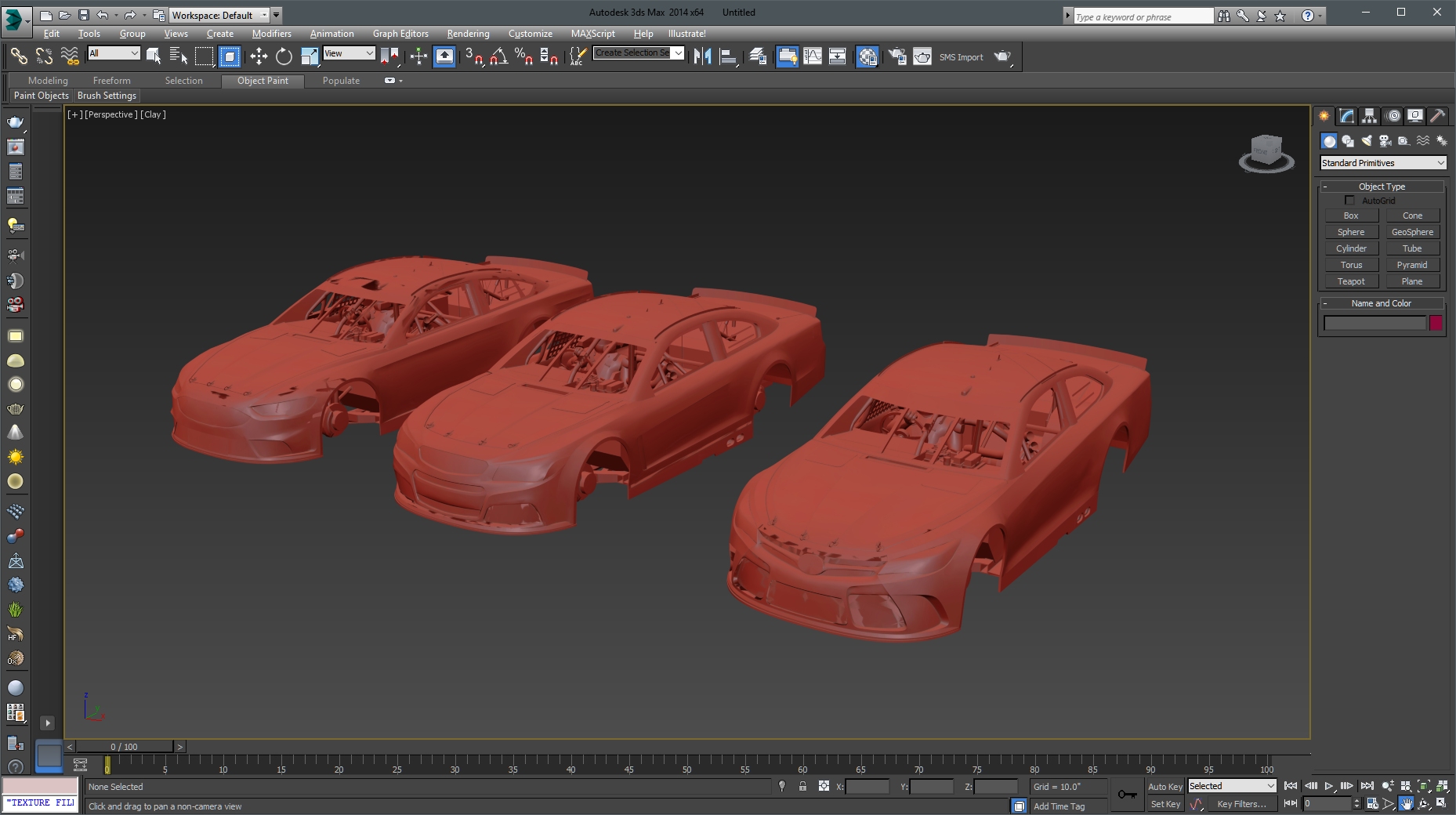This screenshot has width=1456, height=815.
Task: Choose Rectangular Selection Region tool
Action: [204, 56]
